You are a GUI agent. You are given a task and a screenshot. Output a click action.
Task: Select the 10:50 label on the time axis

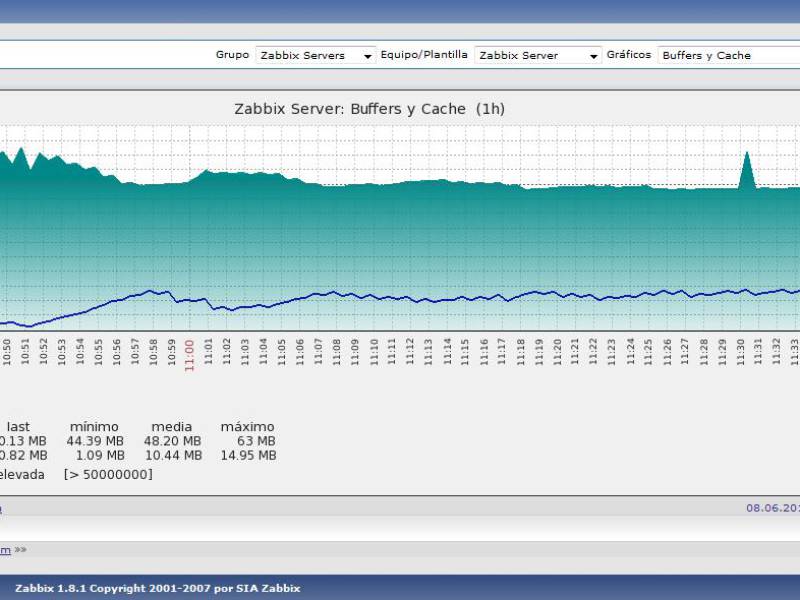tap(6, 350)
